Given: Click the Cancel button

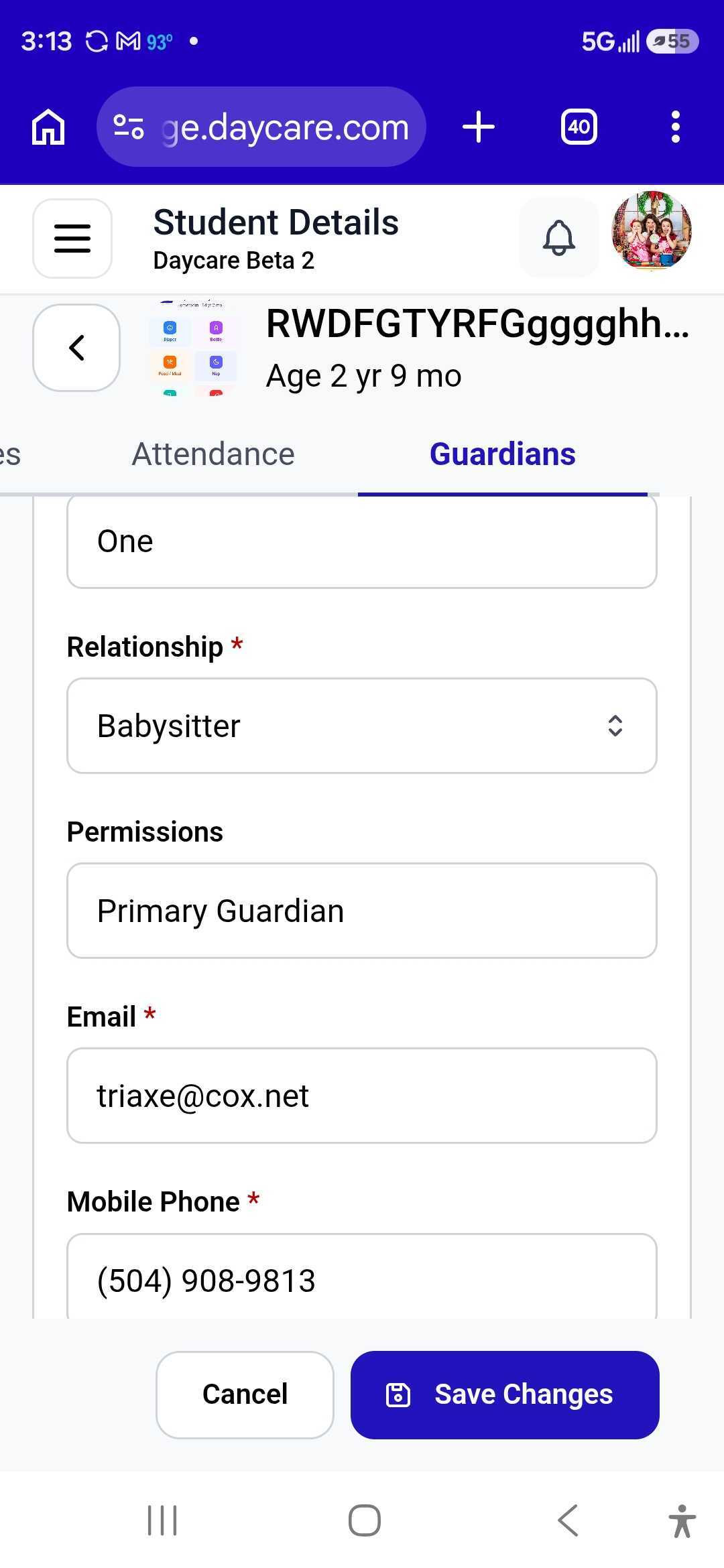Looking at the screenshot, I should click(x=245, y=1394).
